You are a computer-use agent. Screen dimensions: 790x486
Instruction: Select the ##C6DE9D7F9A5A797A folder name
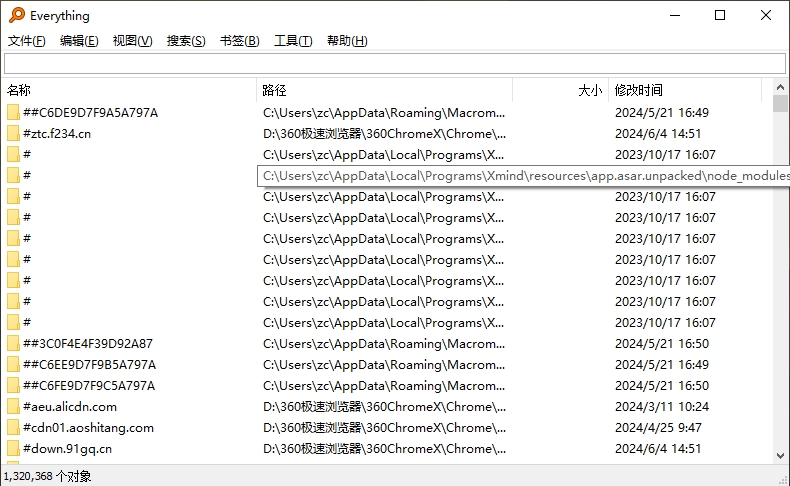[91, 112]
